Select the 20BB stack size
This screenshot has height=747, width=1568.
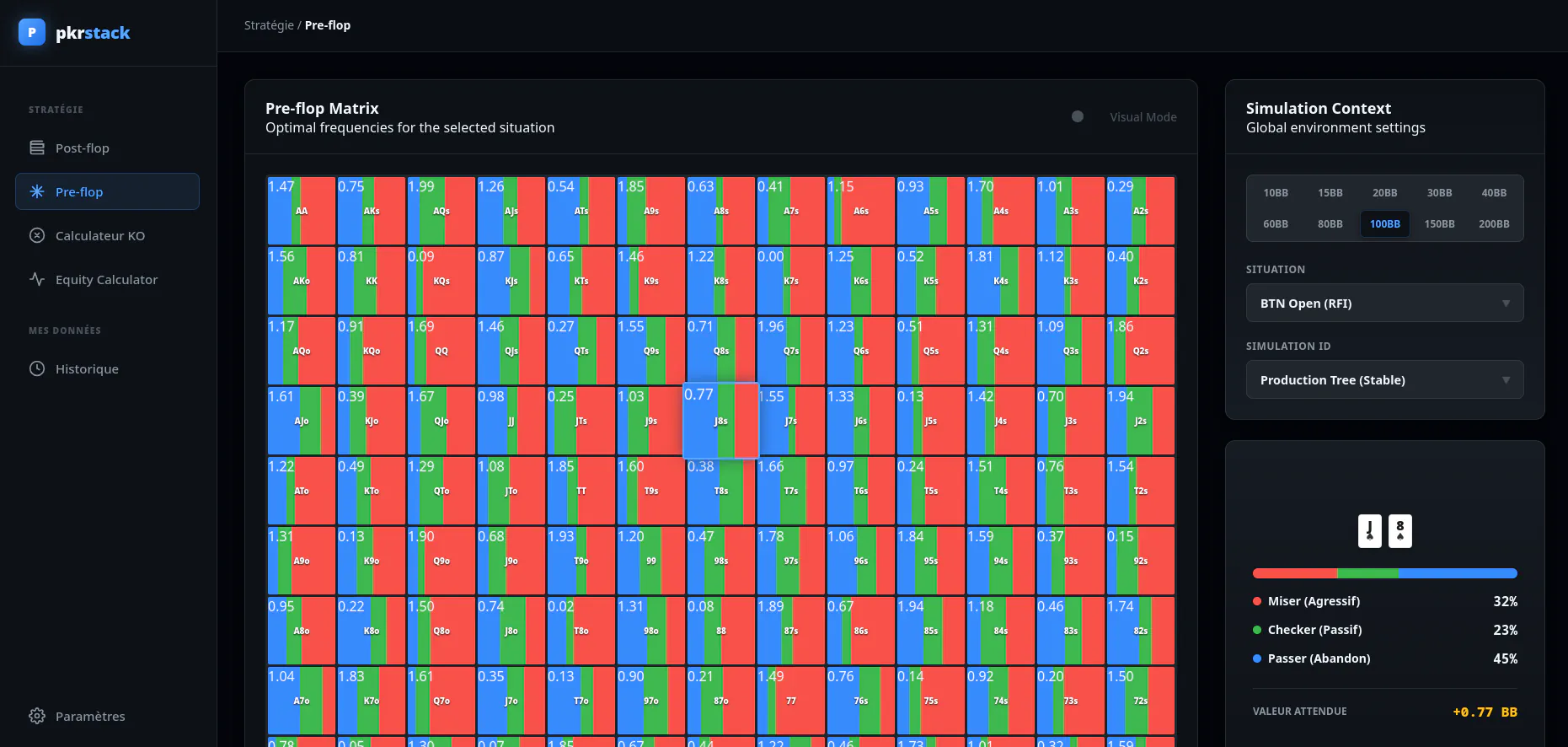[1385, 193]
